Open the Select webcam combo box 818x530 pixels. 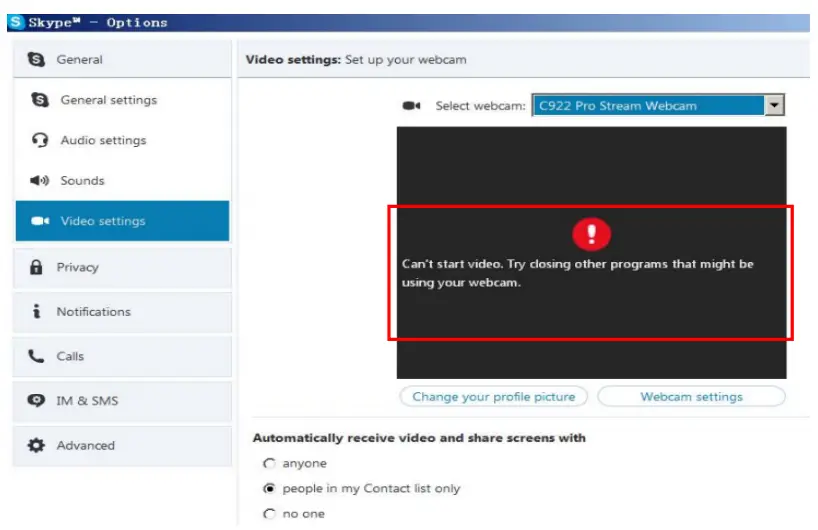(658, 105)
